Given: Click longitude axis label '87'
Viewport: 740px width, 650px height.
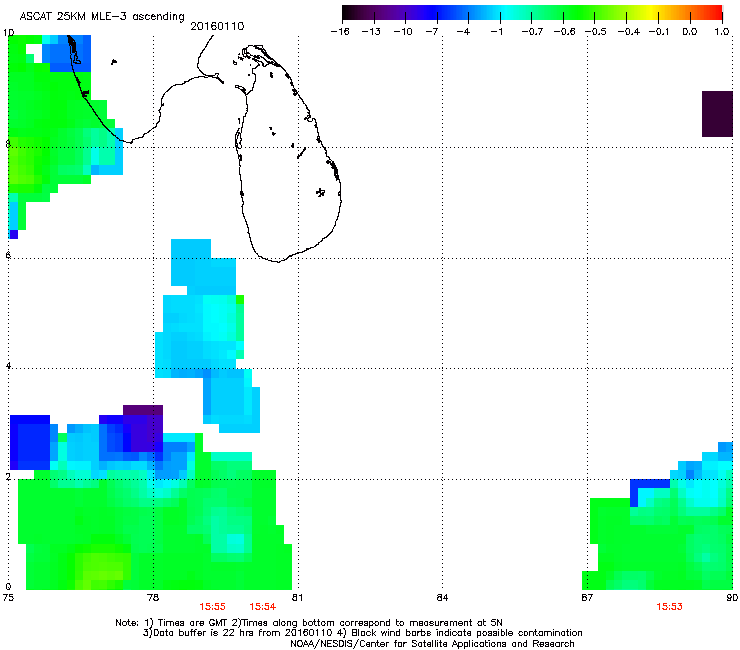Looking at the screenshot, I should click(x=587, y=598).
